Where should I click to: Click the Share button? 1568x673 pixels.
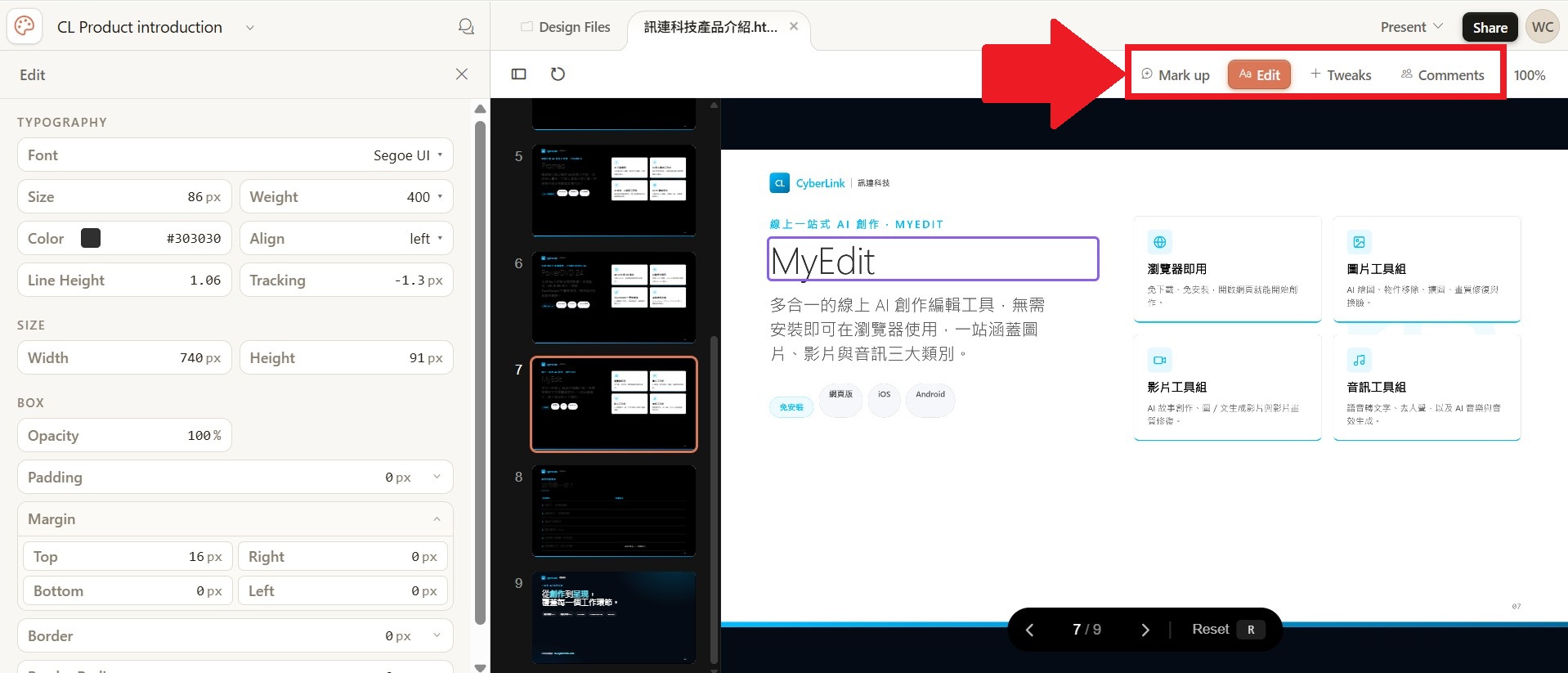pyautogui.click(x=1490, y=28)
